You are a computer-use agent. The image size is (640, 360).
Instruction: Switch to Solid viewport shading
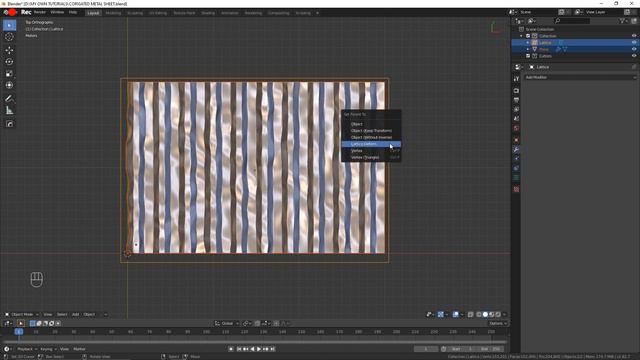[485, 315]
